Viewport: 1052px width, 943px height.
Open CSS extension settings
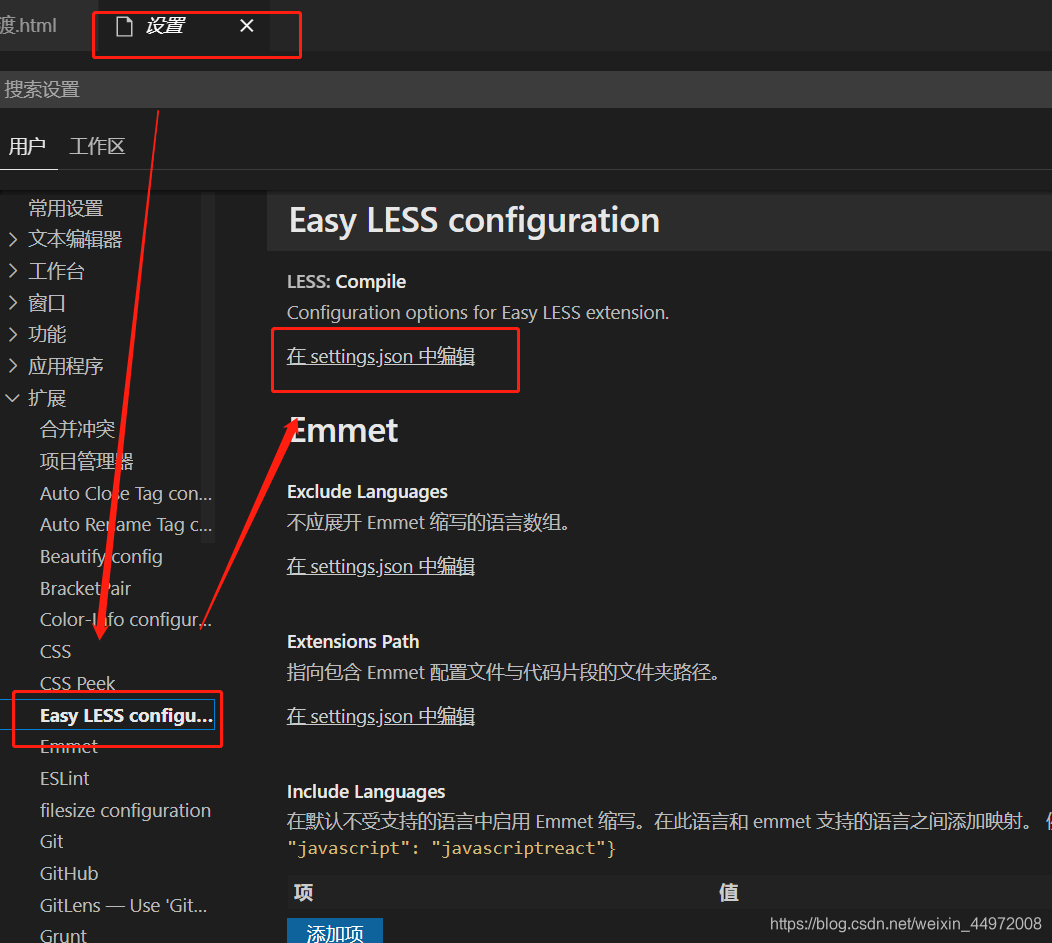(56, 651)
